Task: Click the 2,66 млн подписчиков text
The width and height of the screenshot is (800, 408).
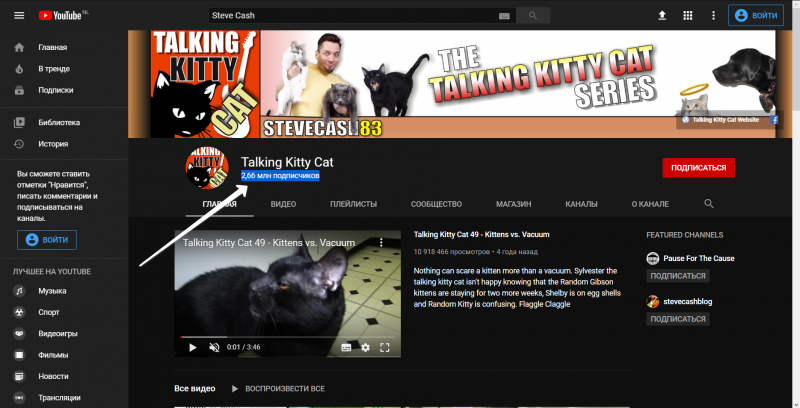Action: (280, 176)
